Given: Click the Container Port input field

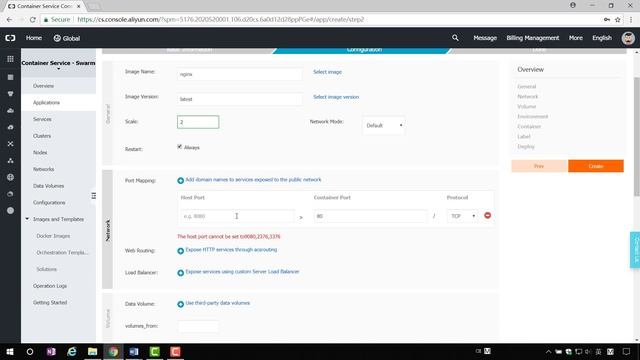Looking at the screenshot, I should point(370,216).
